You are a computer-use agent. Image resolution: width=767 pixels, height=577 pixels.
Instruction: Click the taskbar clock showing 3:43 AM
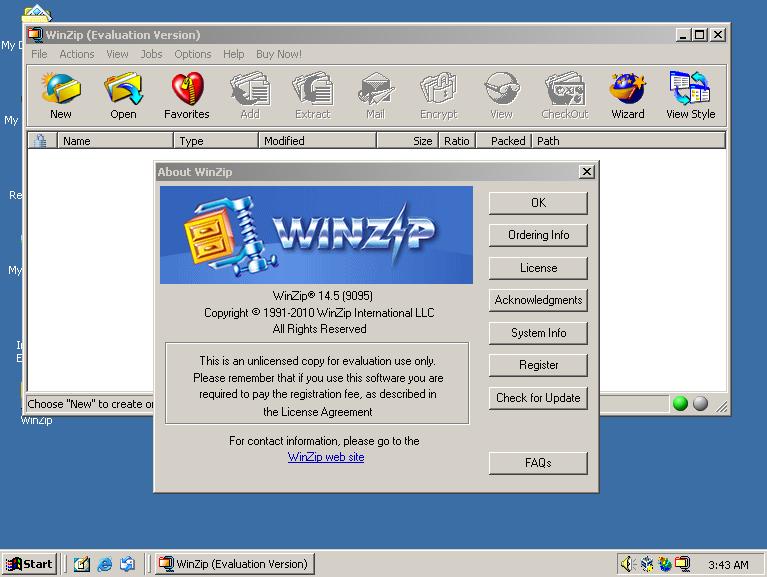pyautogui.click(x=728, y=565)
